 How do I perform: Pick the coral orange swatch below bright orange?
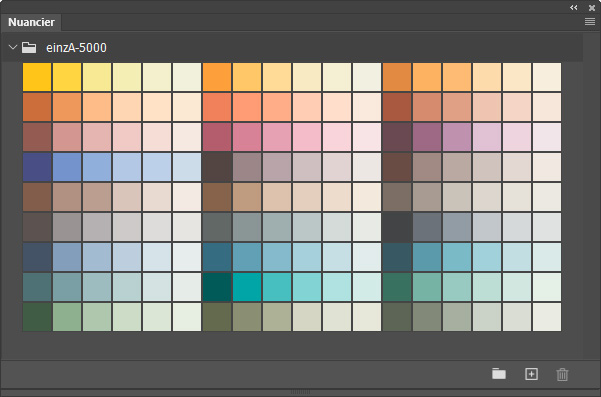coord(217,107)
